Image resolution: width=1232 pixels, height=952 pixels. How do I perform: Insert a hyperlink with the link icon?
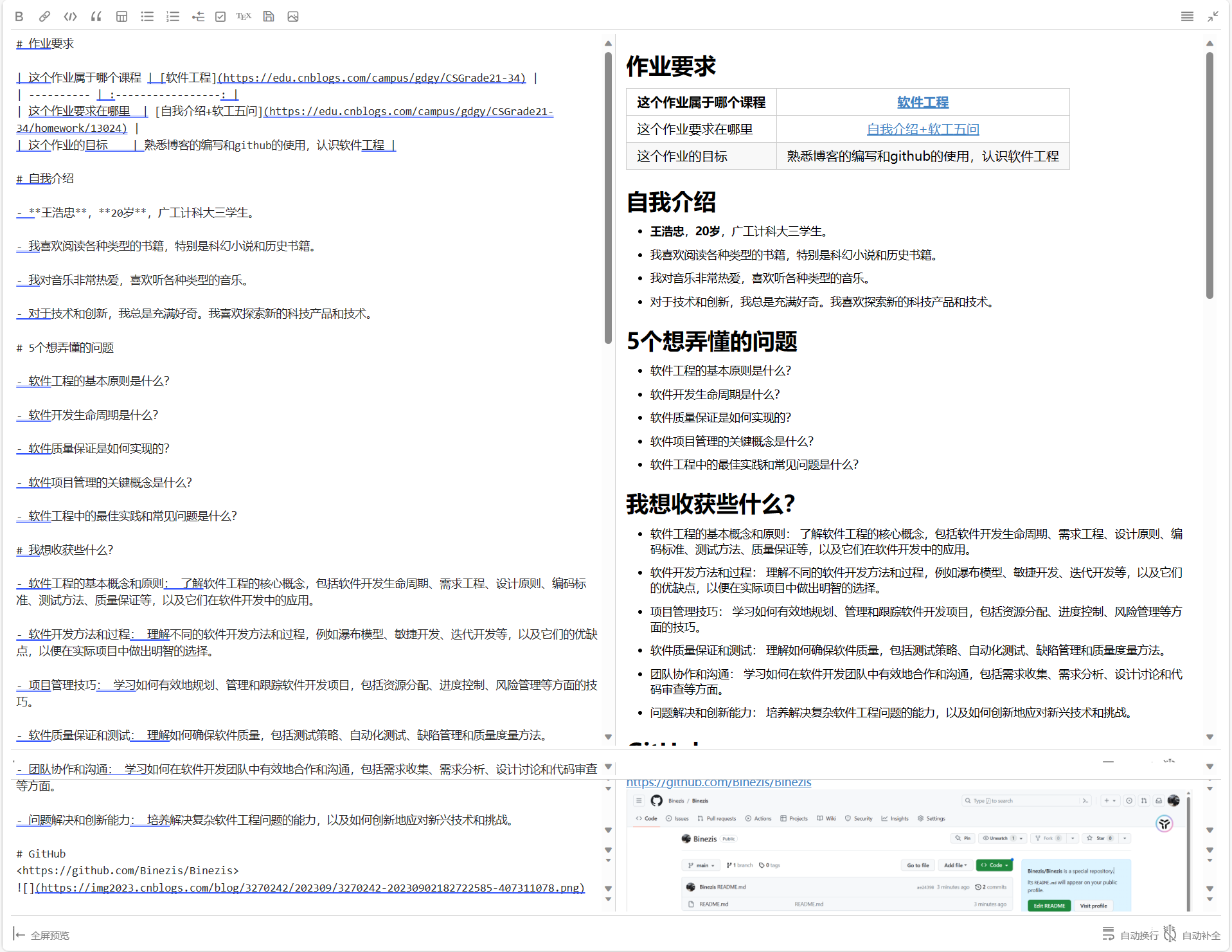click(44, 17)
